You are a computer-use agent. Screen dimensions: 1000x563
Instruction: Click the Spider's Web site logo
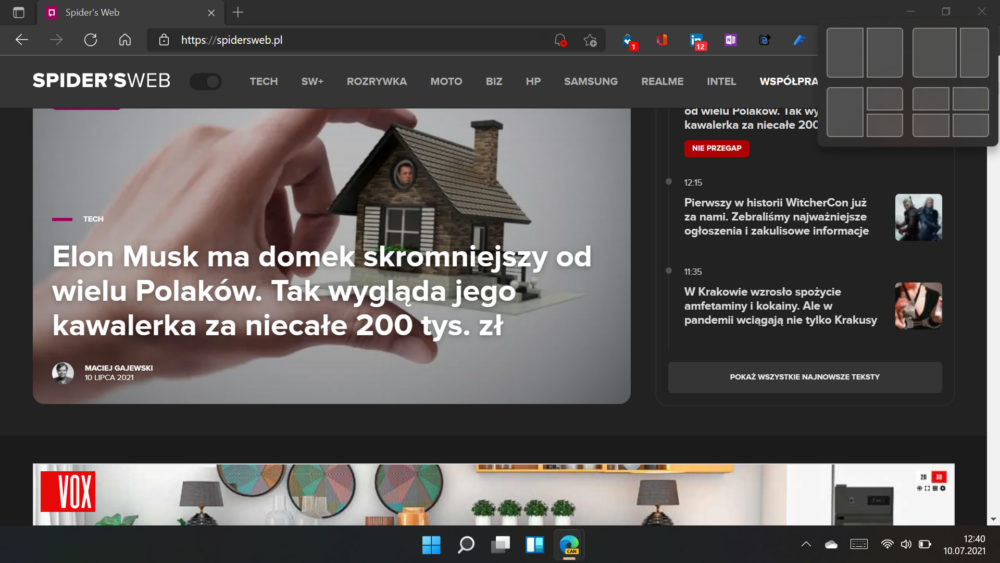tap(101, 81)
